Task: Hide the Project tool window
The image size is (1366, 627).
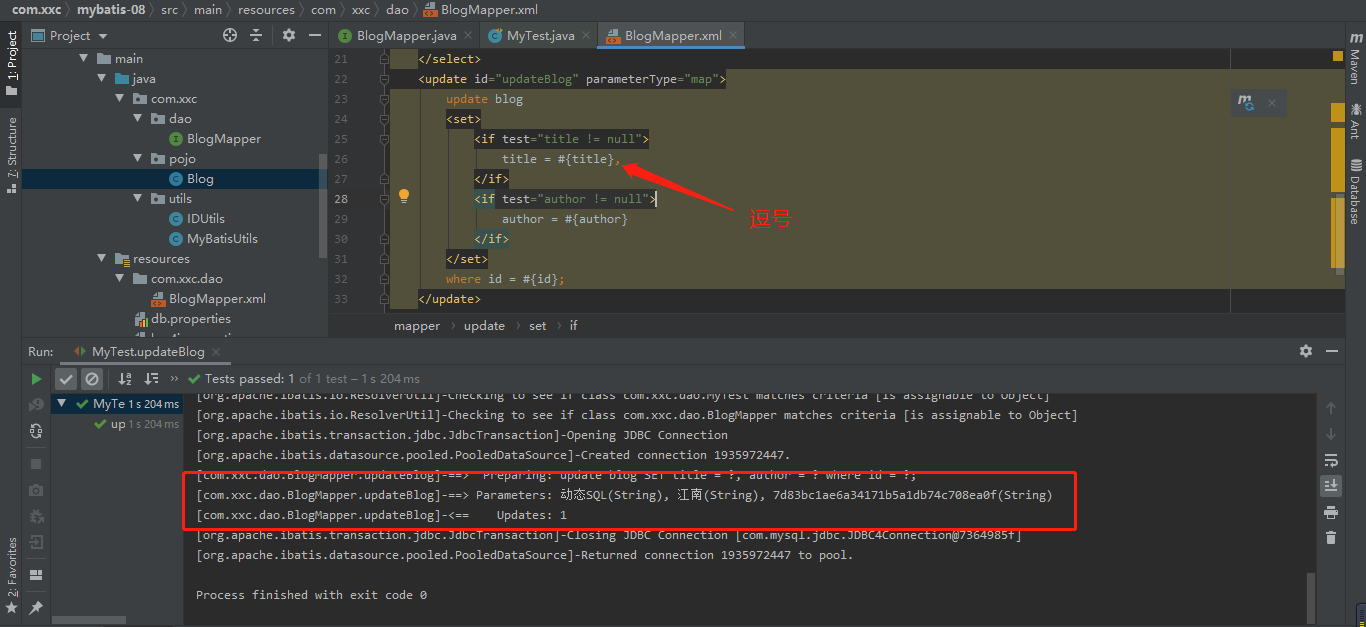Action: click(314, 35)
